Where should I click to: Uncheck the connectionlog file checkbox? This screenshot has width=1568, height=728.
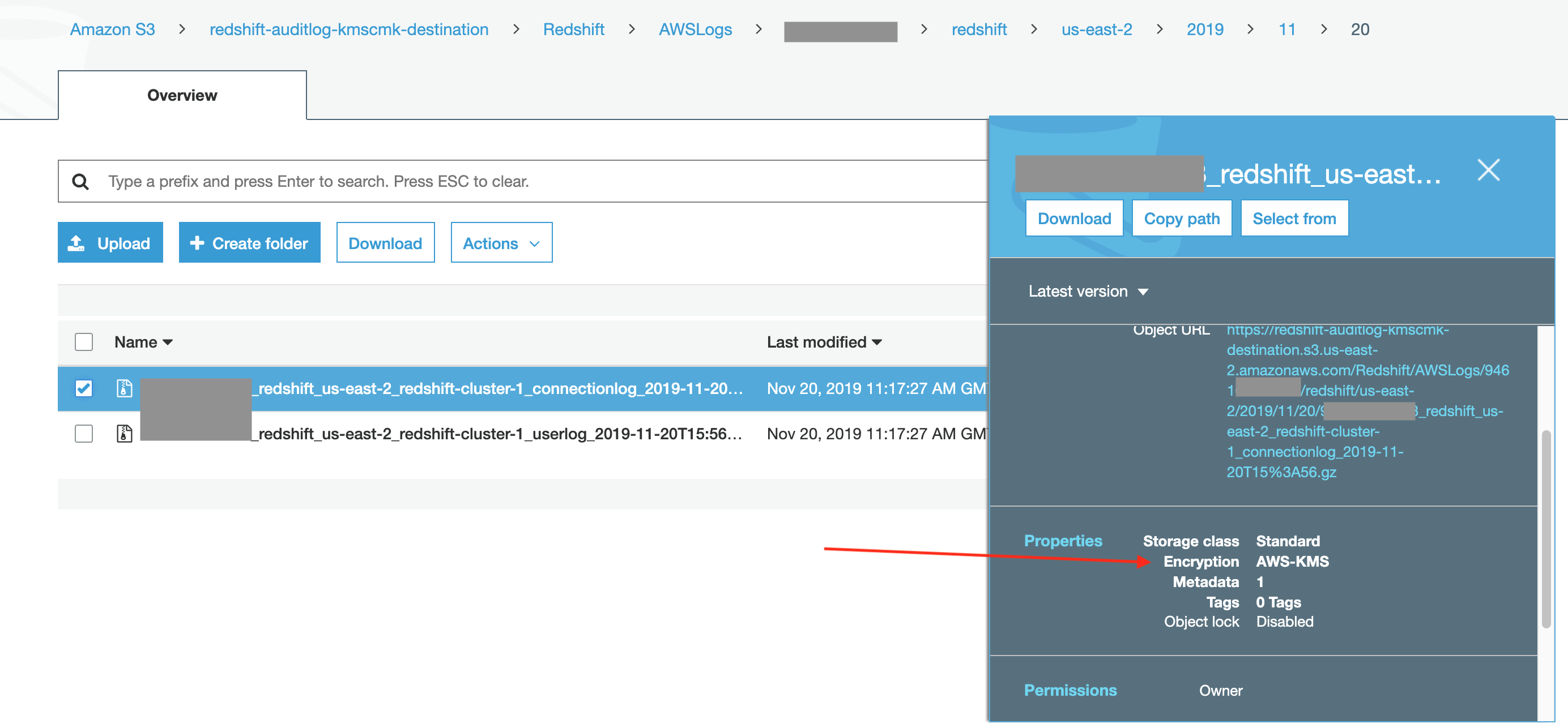(83, 388)
